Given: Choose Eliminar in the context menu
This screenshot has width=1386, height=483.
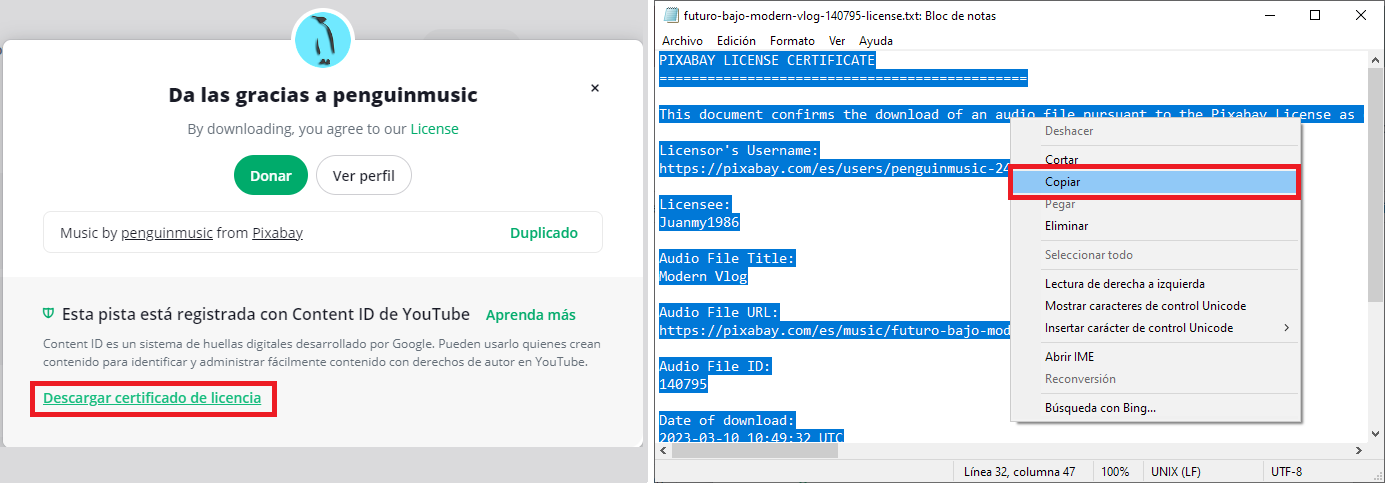Looking at the screenshot, I should 1155,226.
